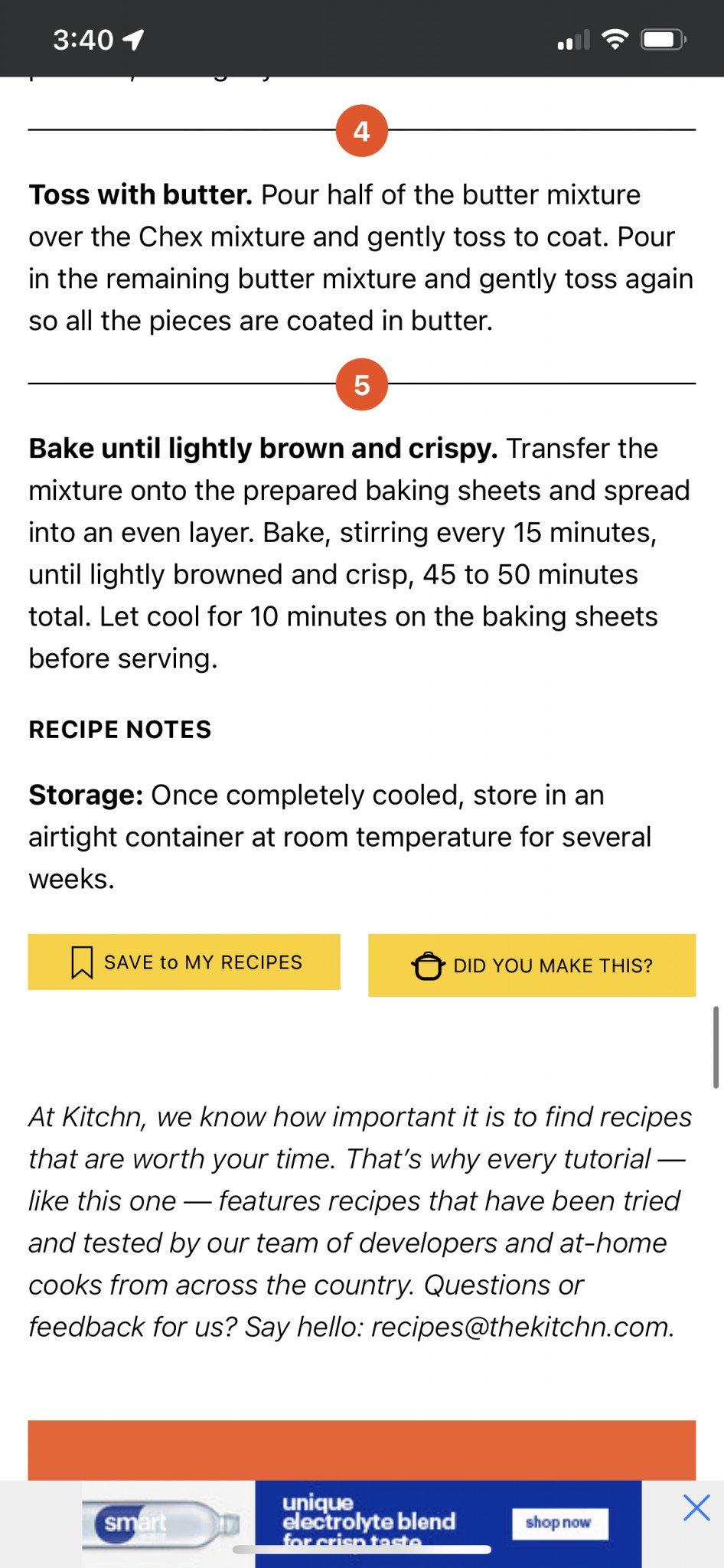Tap the home indicator bar
This screenshot has width=724, height=1568.
(x=362, y=1550)
